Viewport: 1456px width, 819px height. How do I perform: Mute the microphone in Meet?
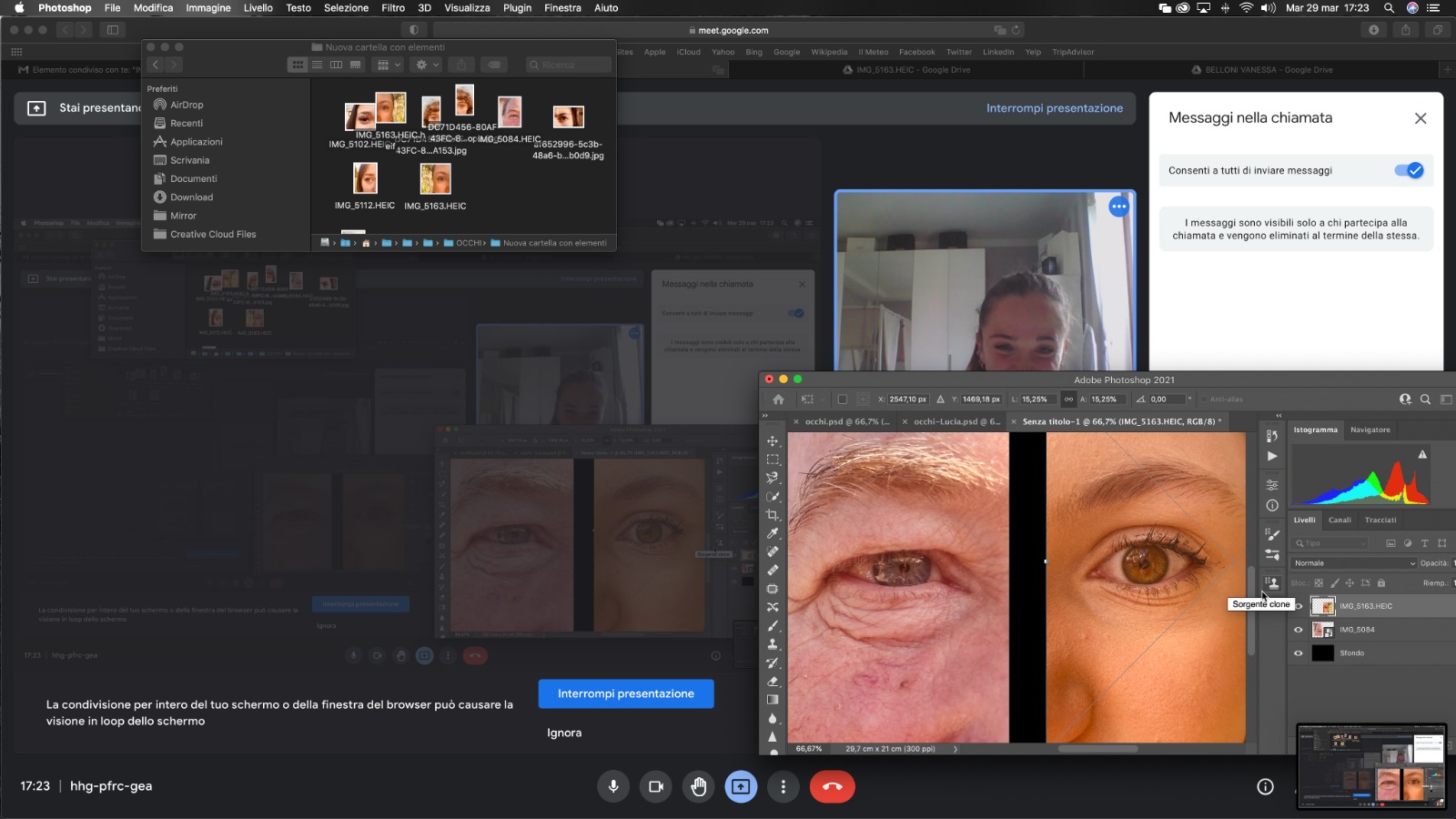pos(613,787)
